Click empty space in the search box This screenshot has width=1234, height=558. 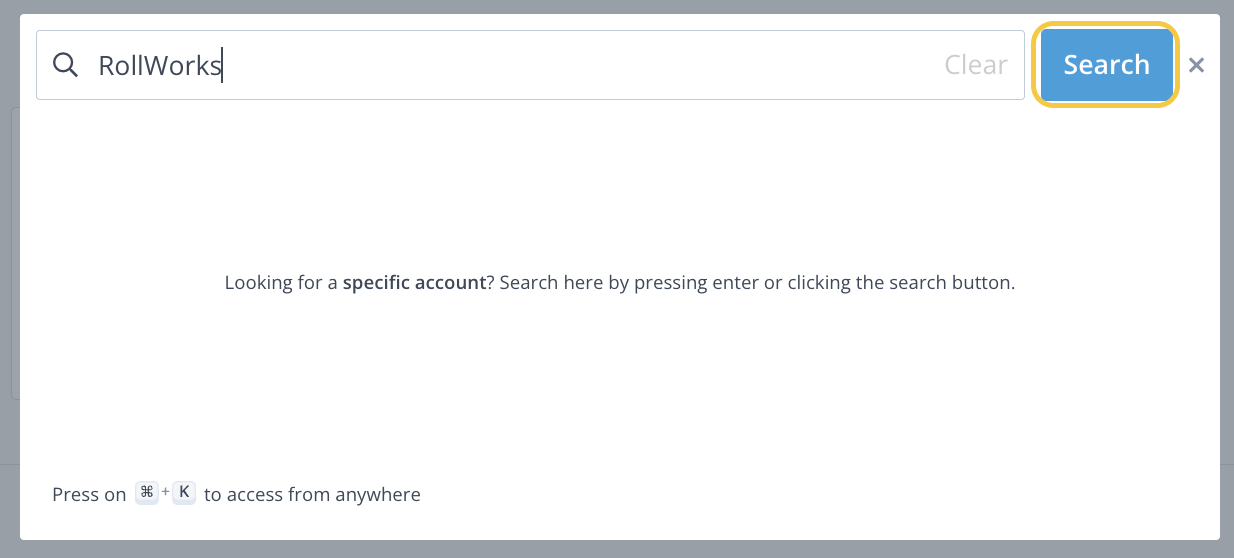click(600, 66)
